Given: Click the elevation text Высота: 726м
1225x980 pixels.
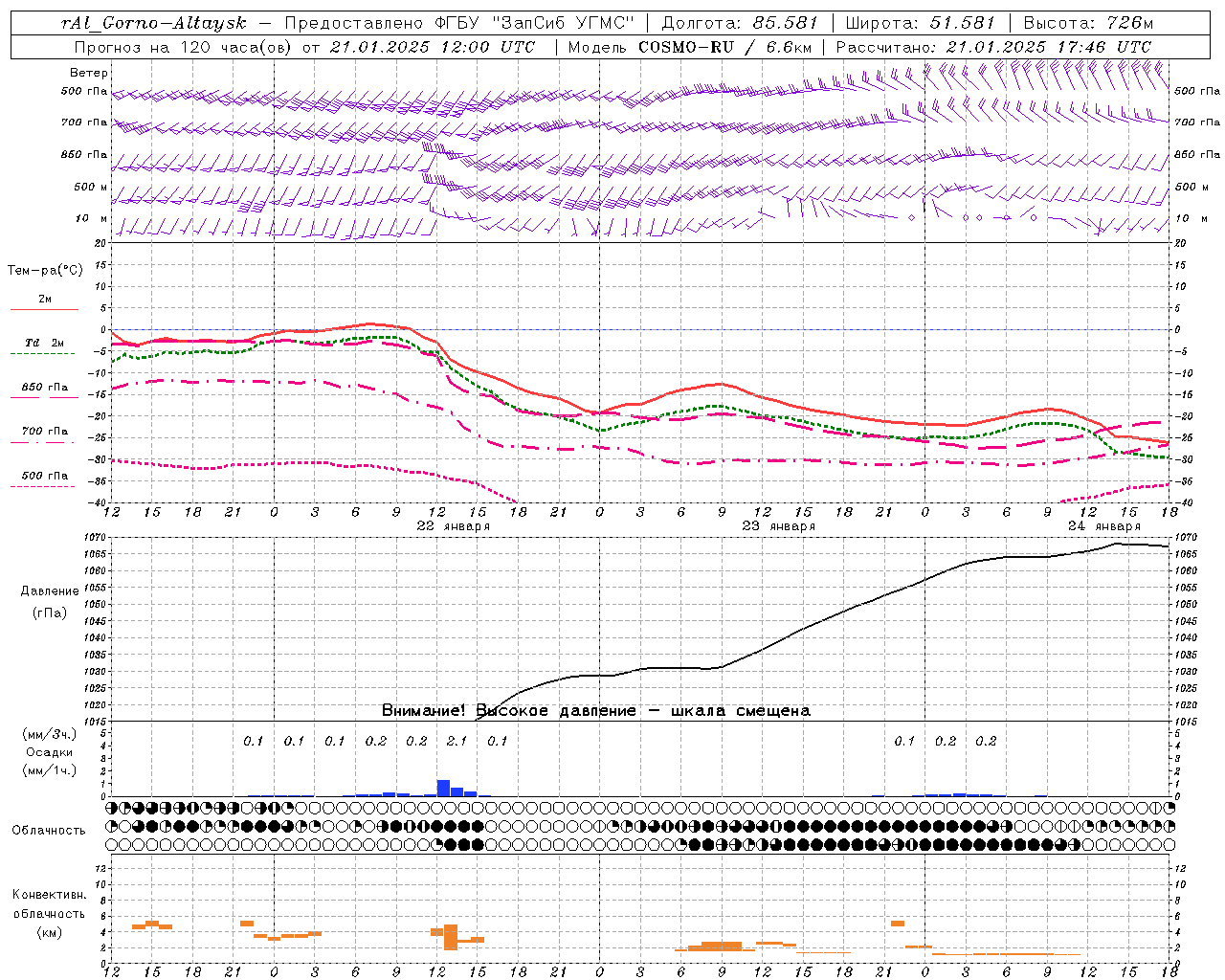Looking at the screenshot, I should pos(1088,23).
